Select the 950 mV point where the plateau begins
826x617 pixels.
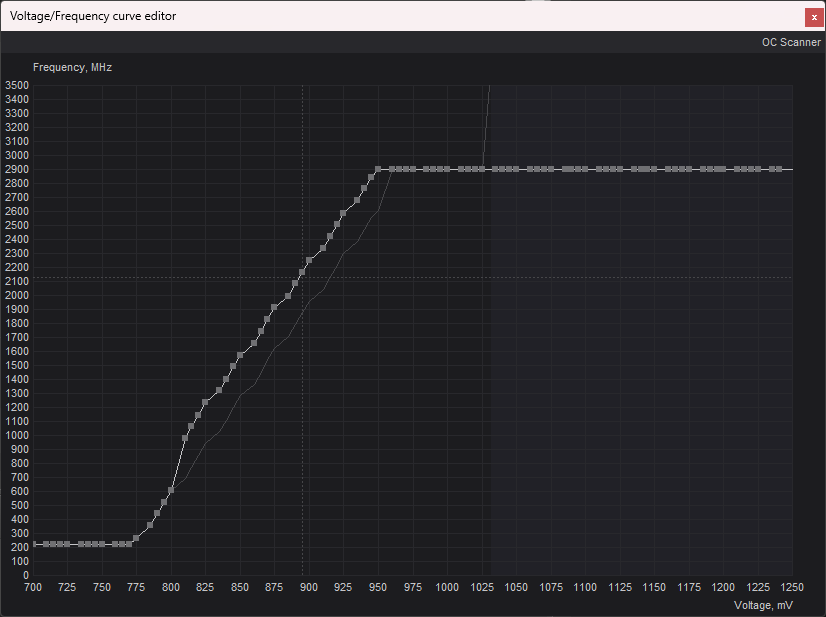click(x=378, y=169)
